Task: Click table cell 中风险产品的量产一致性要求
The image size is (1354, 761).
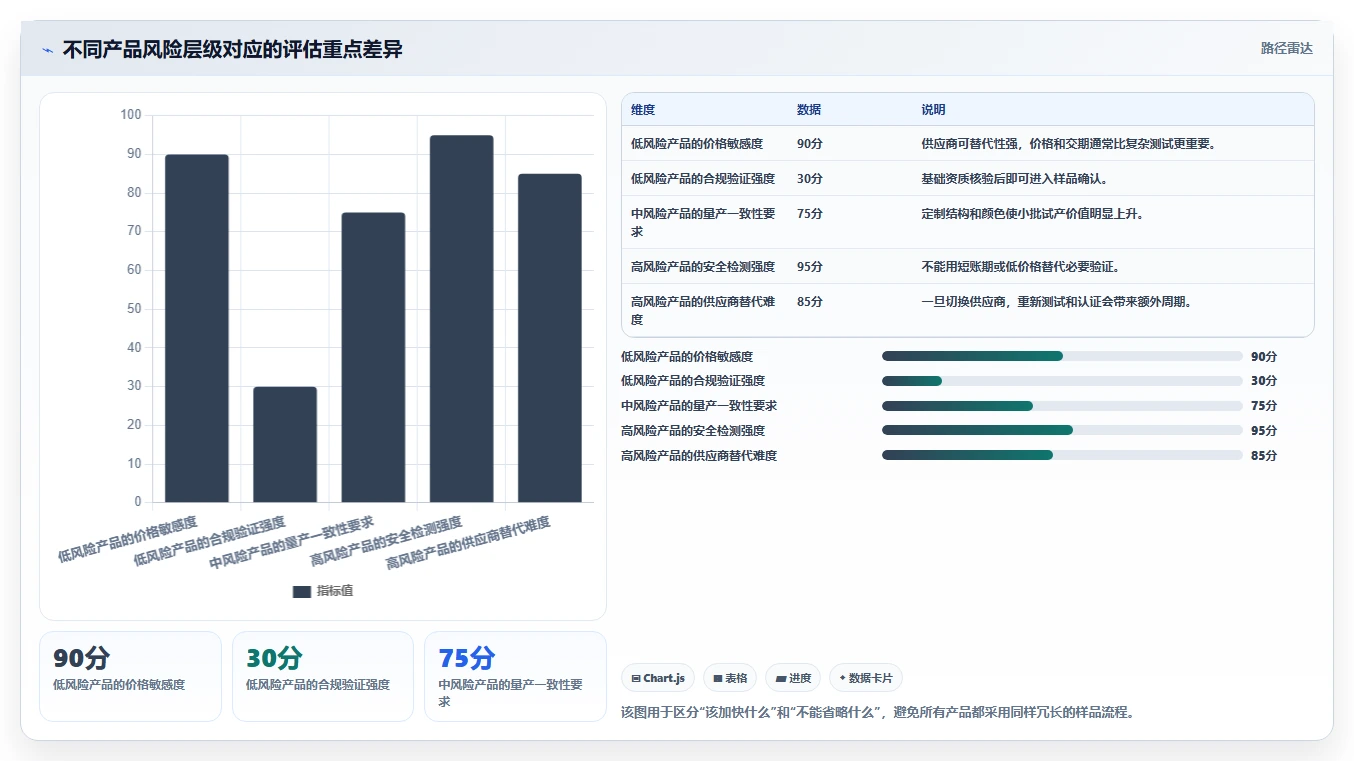Action: [703, 222]
